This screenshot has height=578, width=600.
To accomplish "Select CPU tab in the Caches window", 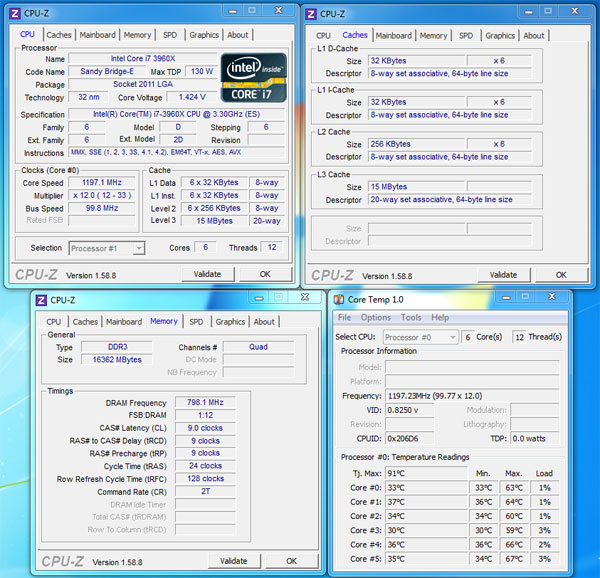I will 323,36.
